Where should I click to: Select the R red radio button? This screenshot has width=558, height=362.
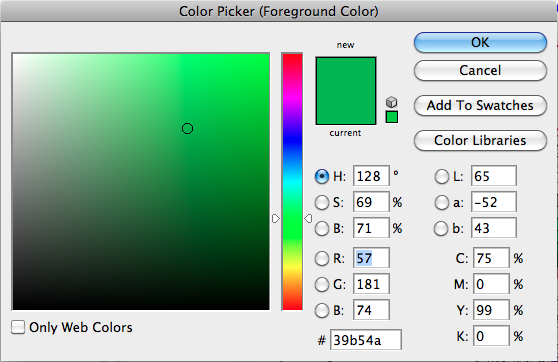point(322,258)
